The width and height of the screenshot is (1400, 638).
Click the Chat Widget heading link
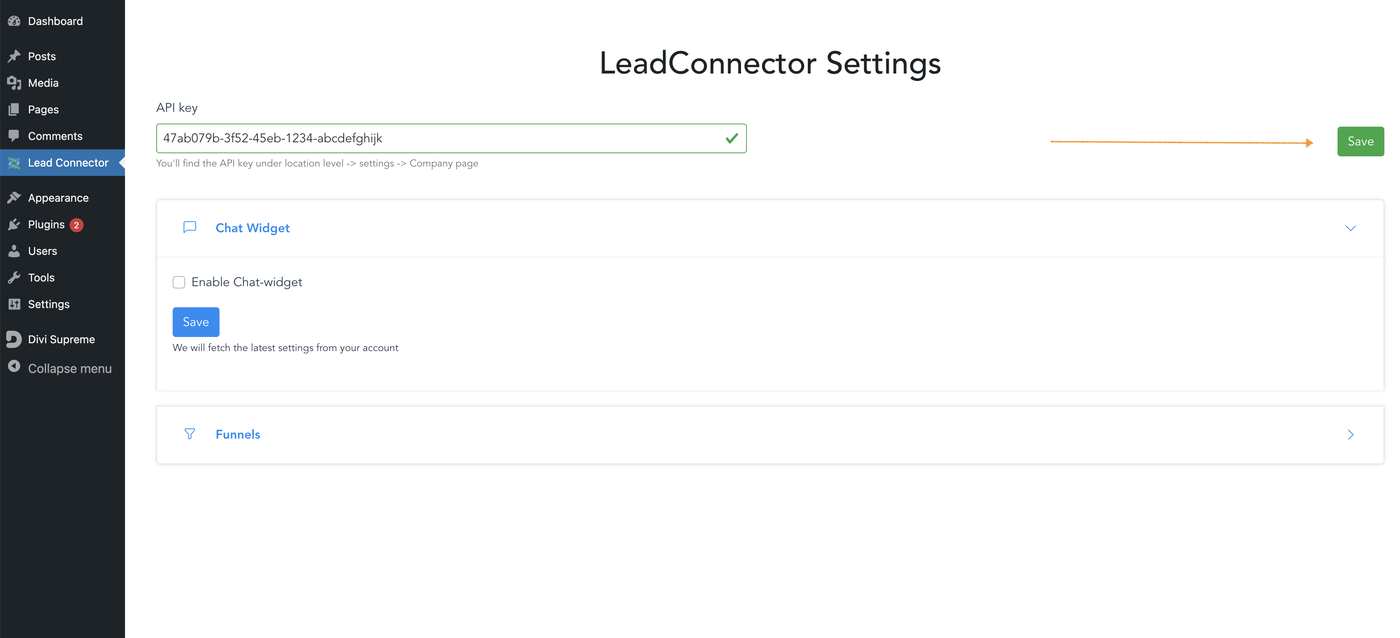click(x=252, y=228)
